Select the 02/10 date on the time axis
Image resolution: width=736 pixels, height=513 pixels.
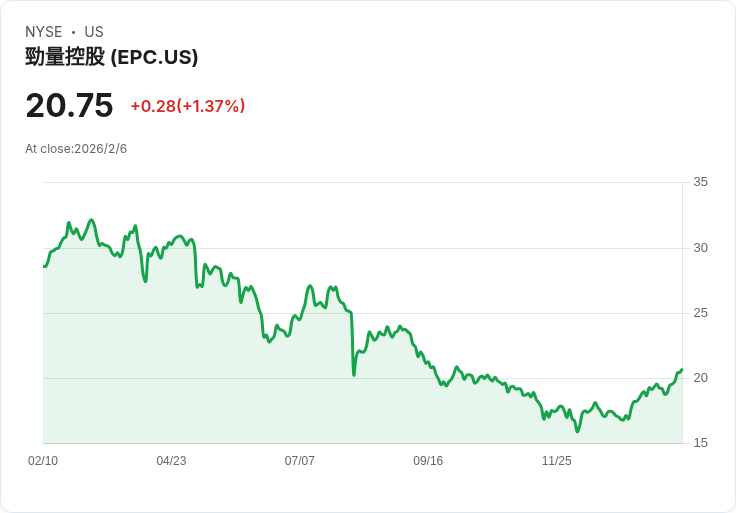43,461
